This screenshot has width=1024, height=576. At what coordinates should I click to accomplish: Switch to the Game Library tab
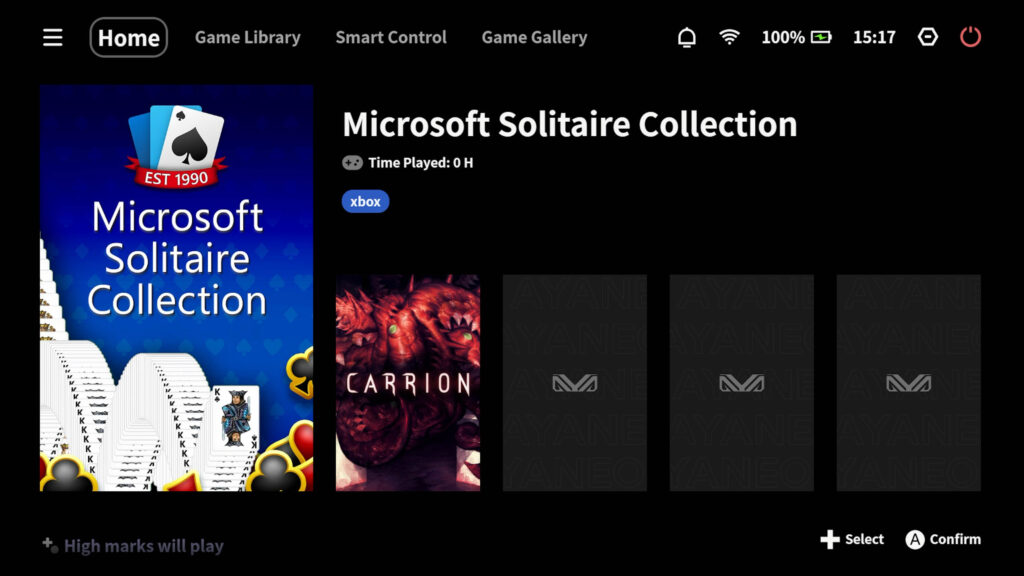point(248,37)
